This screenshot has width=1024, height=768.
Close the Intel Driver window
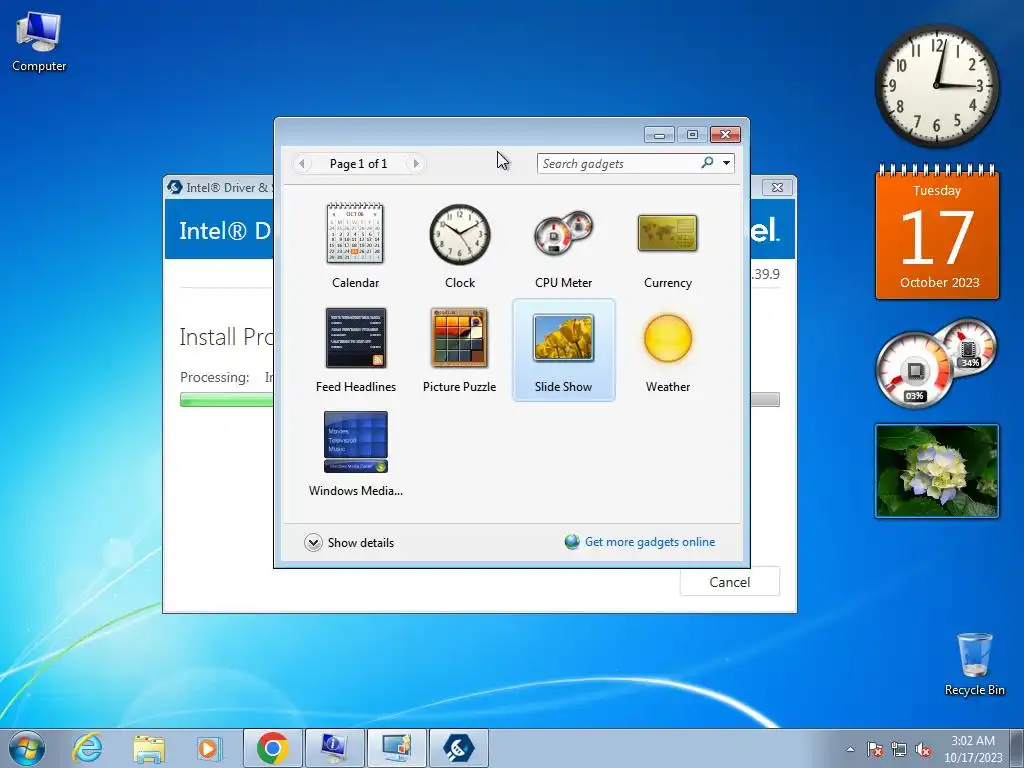pyautogui.click(x=777, y=187)
